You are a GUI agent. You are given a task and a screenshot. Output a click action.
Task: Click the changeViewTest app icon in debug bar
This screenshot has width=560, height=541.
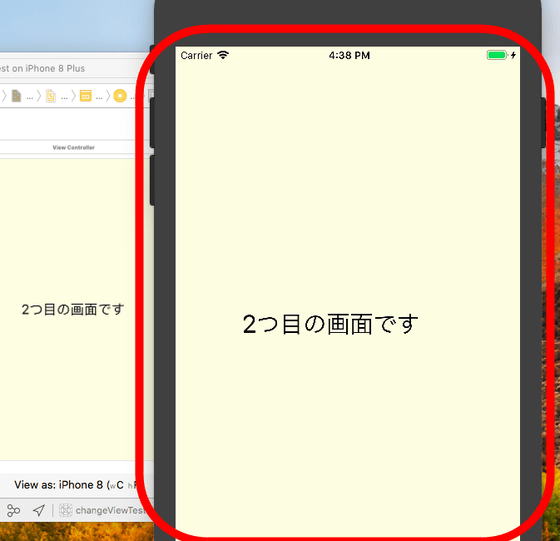65,510
